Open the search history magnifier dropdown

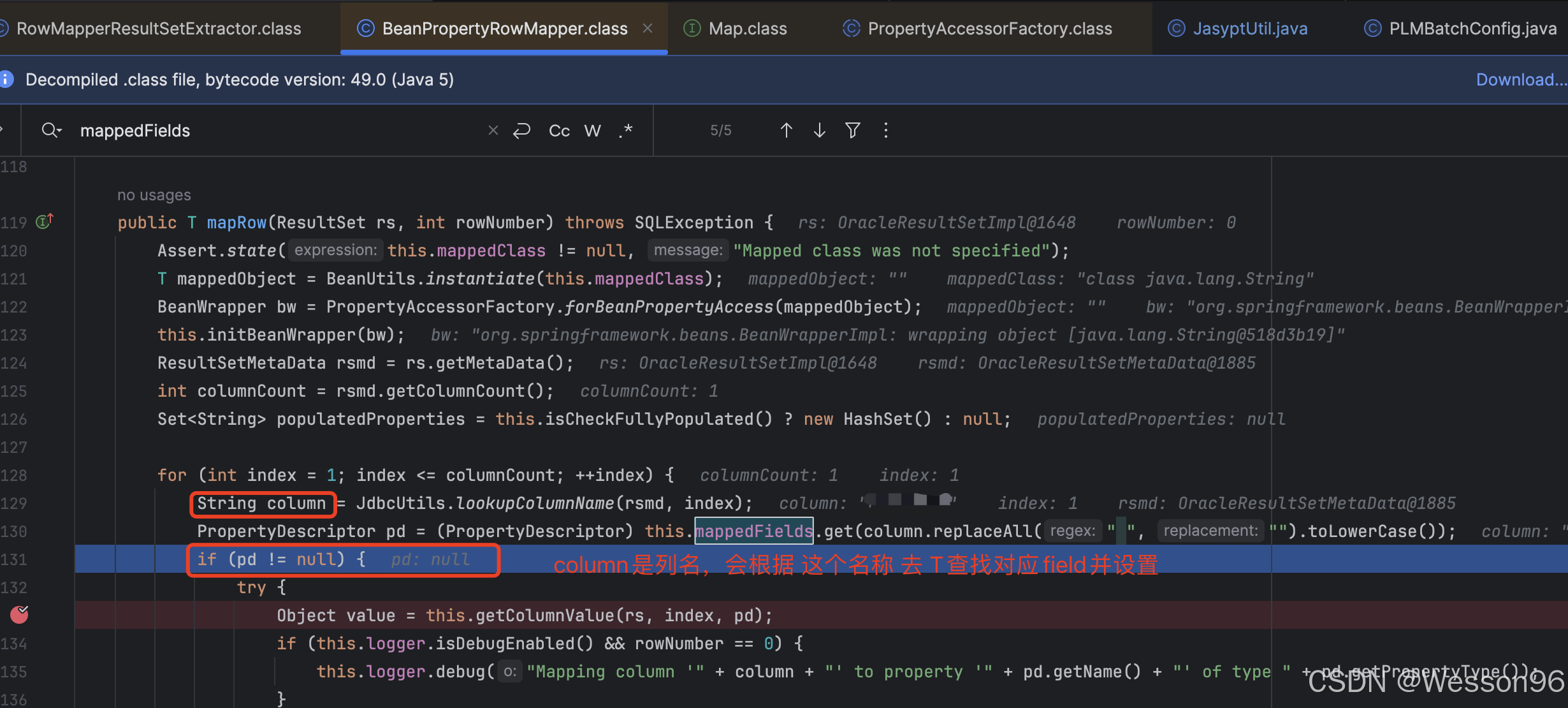click(52, 130)
